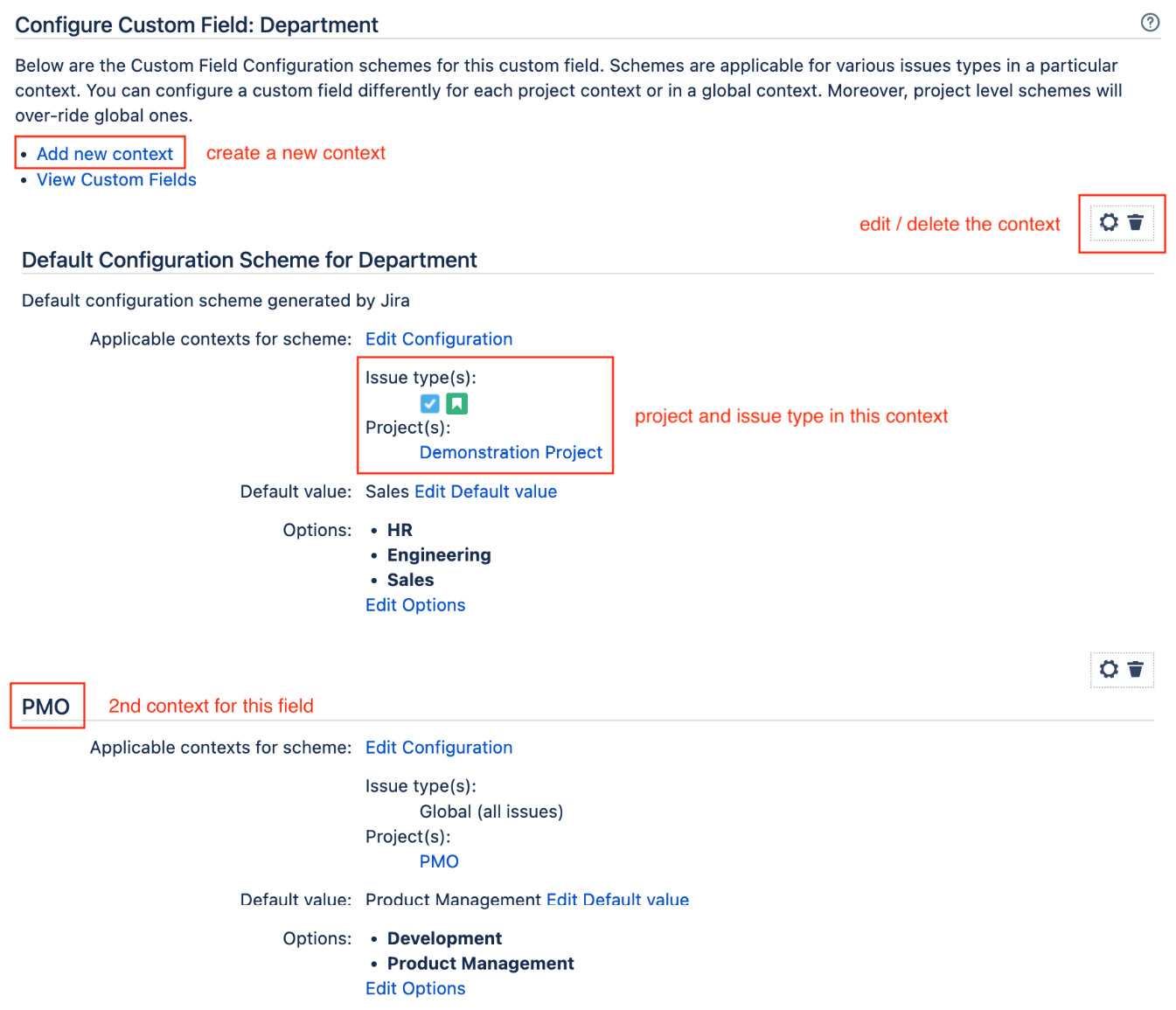Click Edit Default value next to Product Management
The height and width of the screenshot is (1010, 1176).
click(x=617, y=900)
